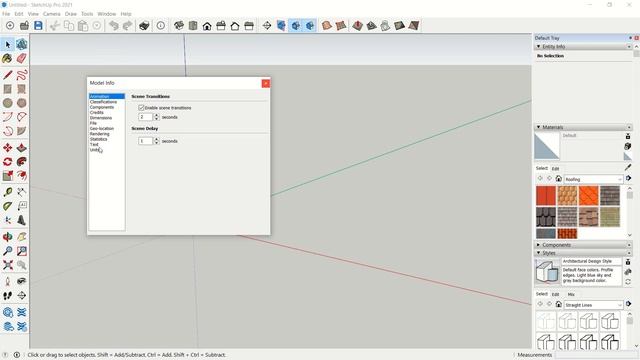This screenshot has width=640, height=360.
Task: Select the Follow Me tool
Action: (x=22, y=162)
